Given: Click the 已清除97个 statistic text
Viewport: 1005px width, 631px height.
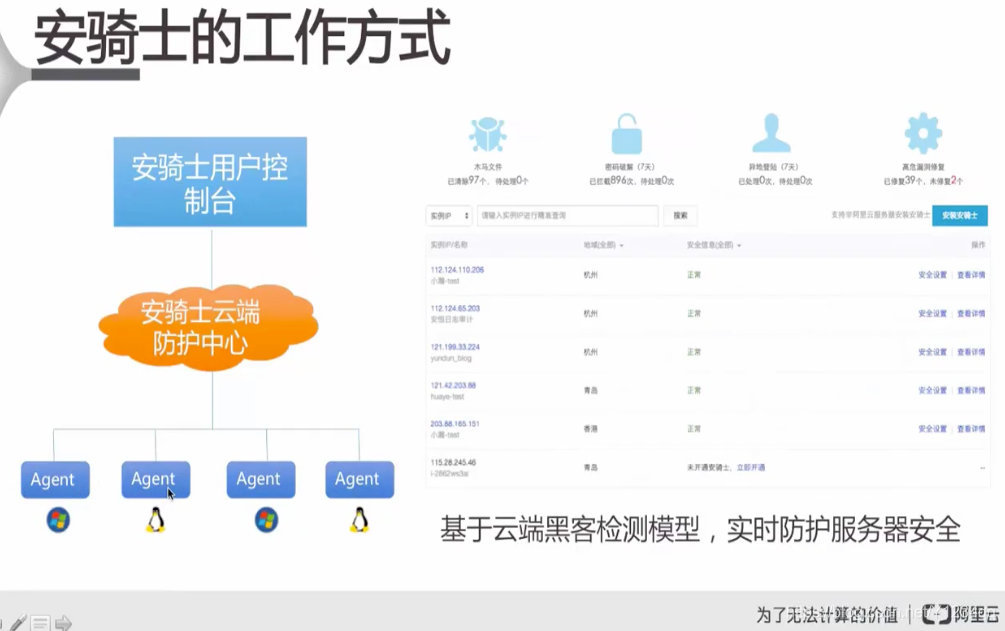Looking at the screenshot, I should coord(467,181).
